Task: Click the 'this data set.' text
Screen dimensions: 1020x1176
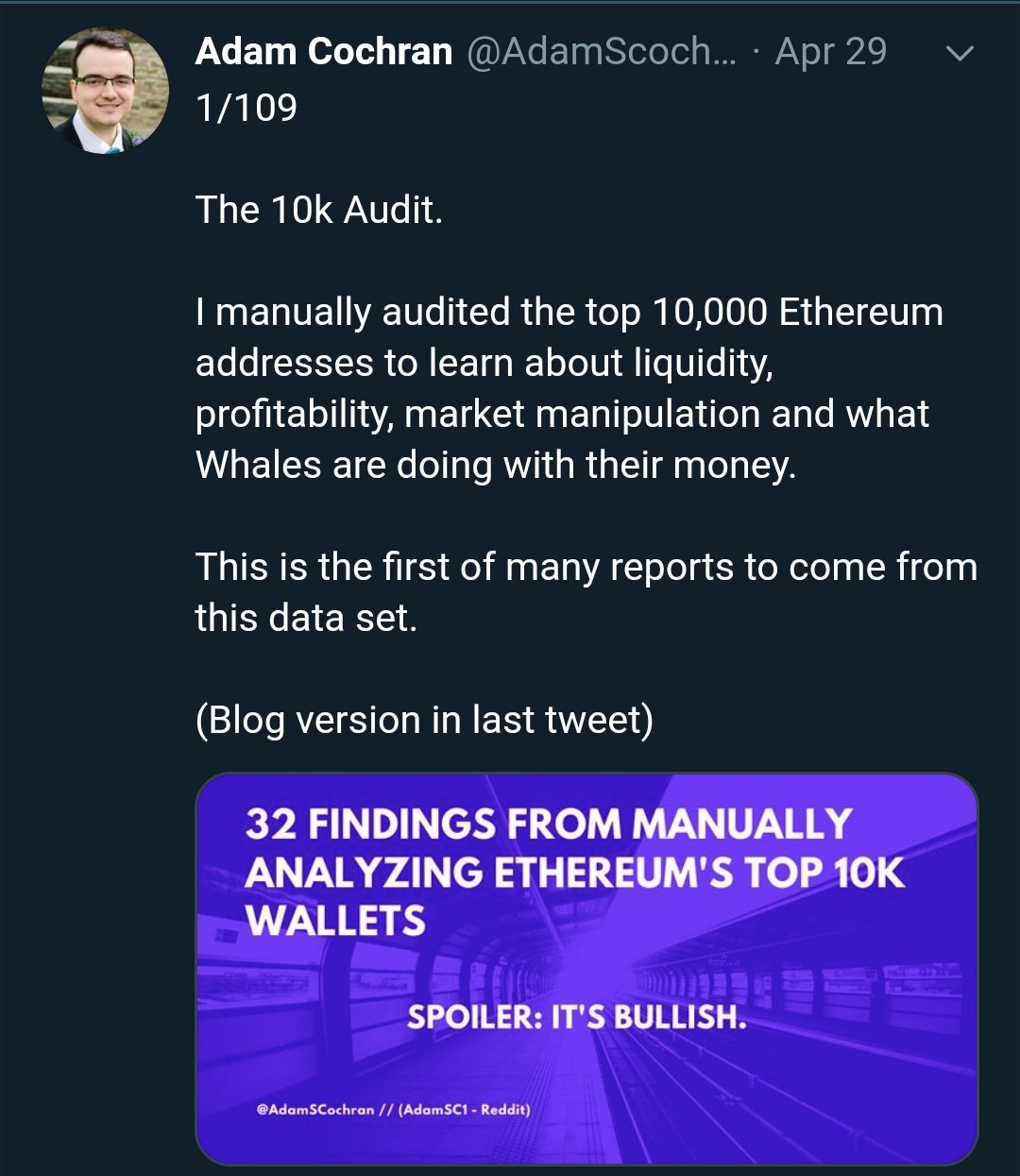Action: [306, 618]
